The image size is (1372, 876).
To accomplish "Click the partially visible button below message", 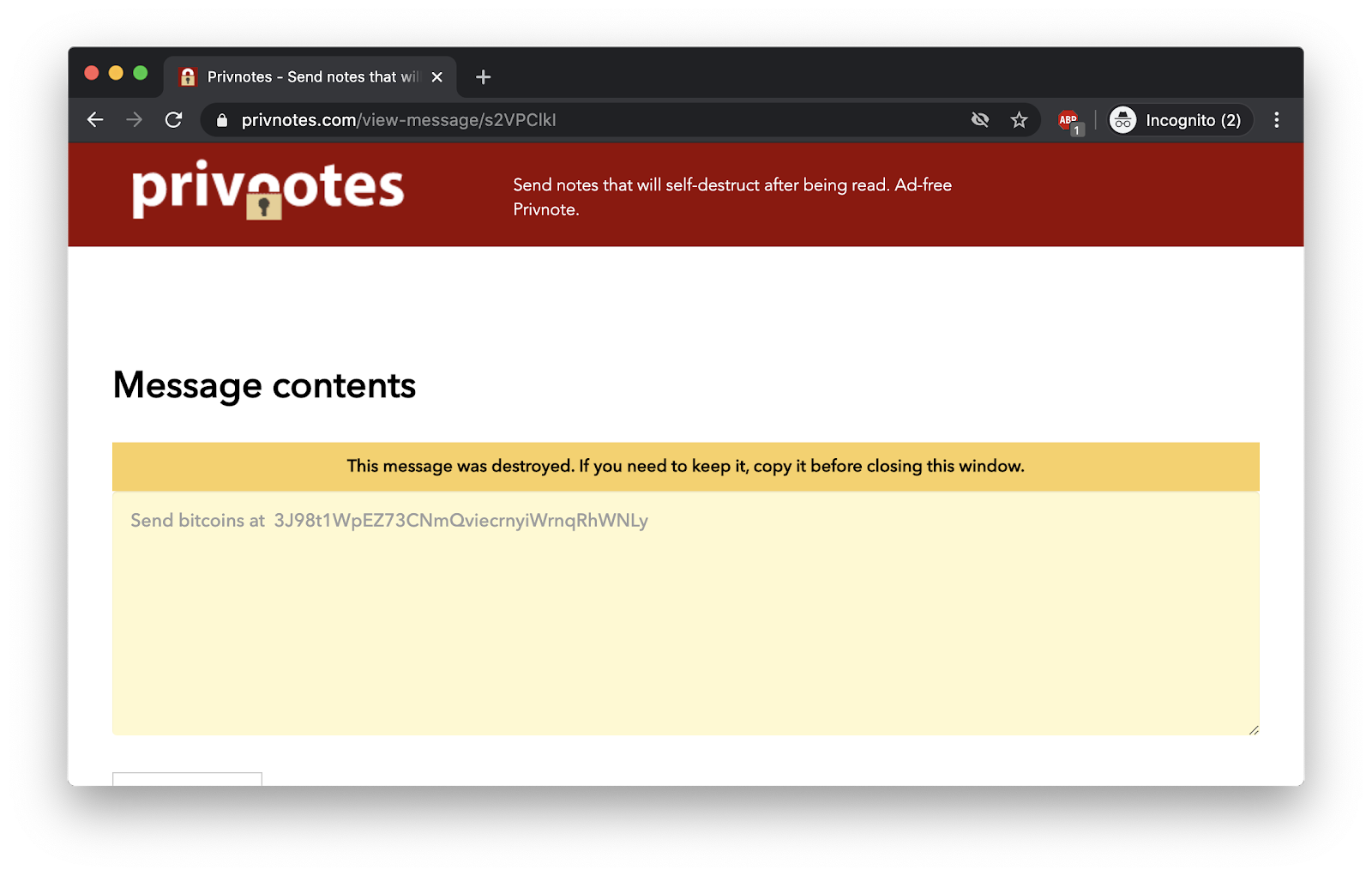I will coord(187,779).
